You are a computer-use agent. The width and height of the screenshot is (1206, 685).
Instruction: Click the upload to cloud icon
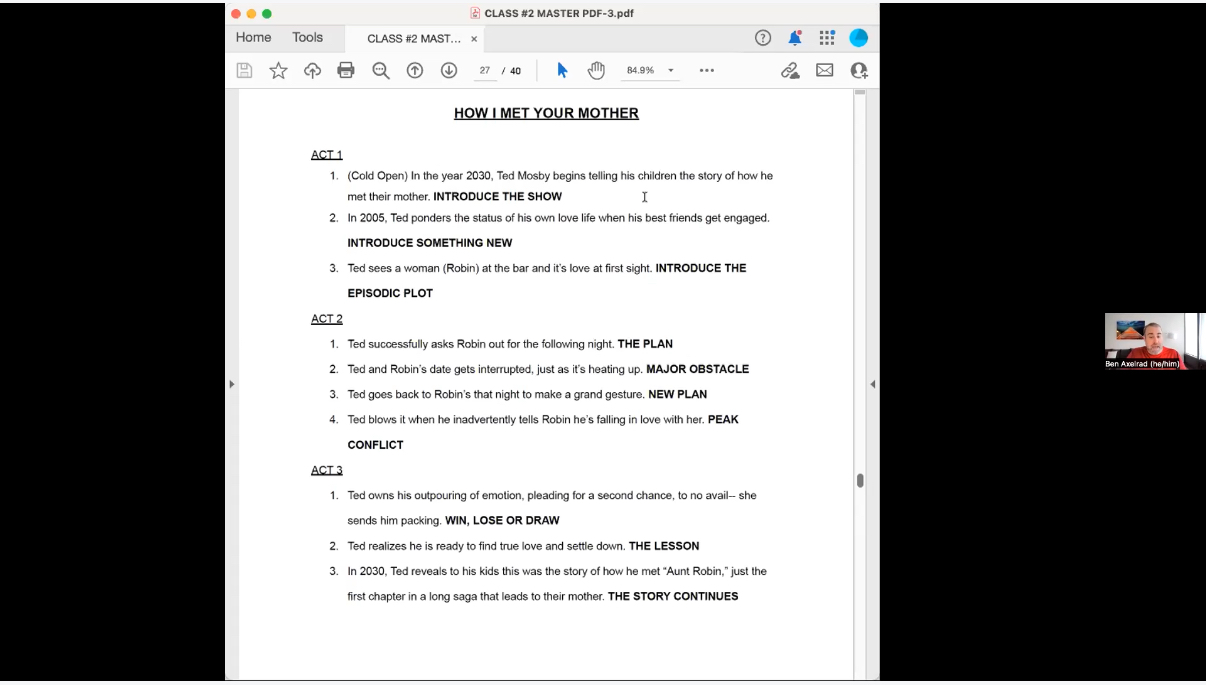click(x=312, y=70)
